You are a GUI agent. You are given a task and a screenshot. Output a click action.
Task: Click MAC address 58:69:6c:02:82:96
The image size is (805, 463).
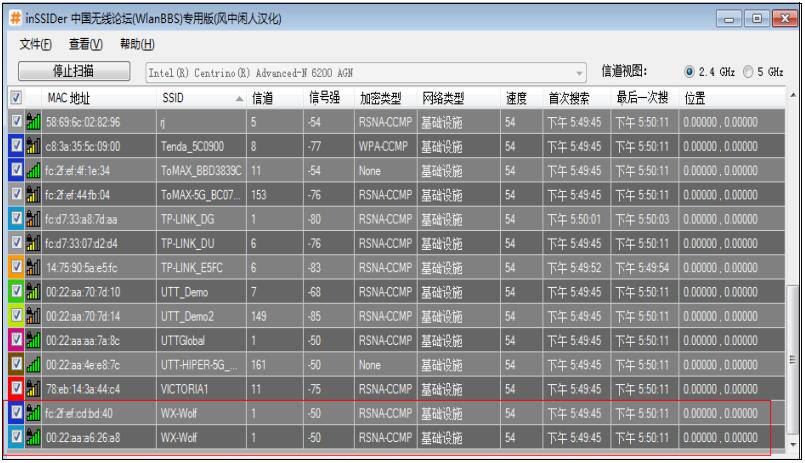tap(83, 122)
